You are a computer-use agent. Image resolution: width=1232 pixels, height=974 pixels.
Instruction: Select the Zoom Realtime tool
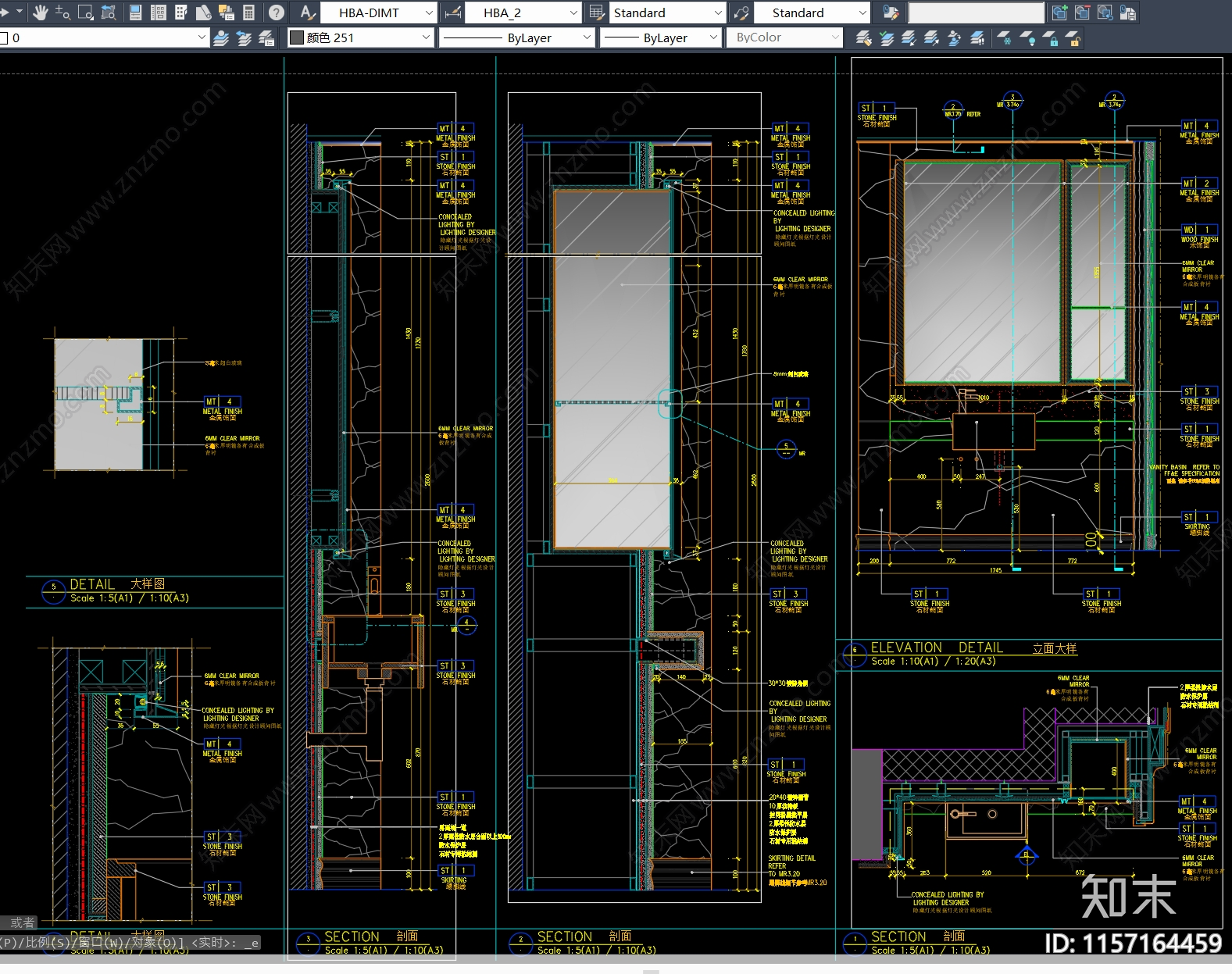coord(62,12)
